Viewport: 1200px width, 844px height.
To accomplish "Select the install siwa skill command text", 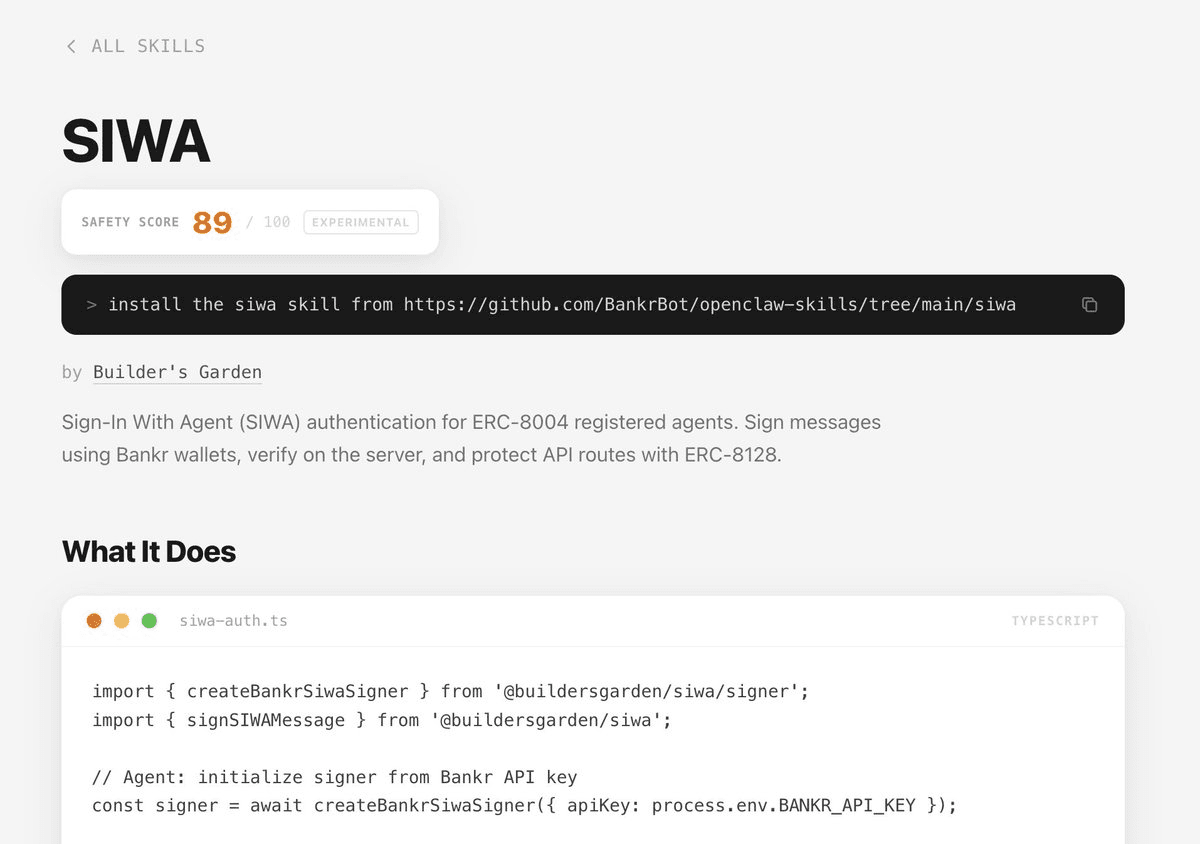I will pyautogui.click(x=562, y=305).
